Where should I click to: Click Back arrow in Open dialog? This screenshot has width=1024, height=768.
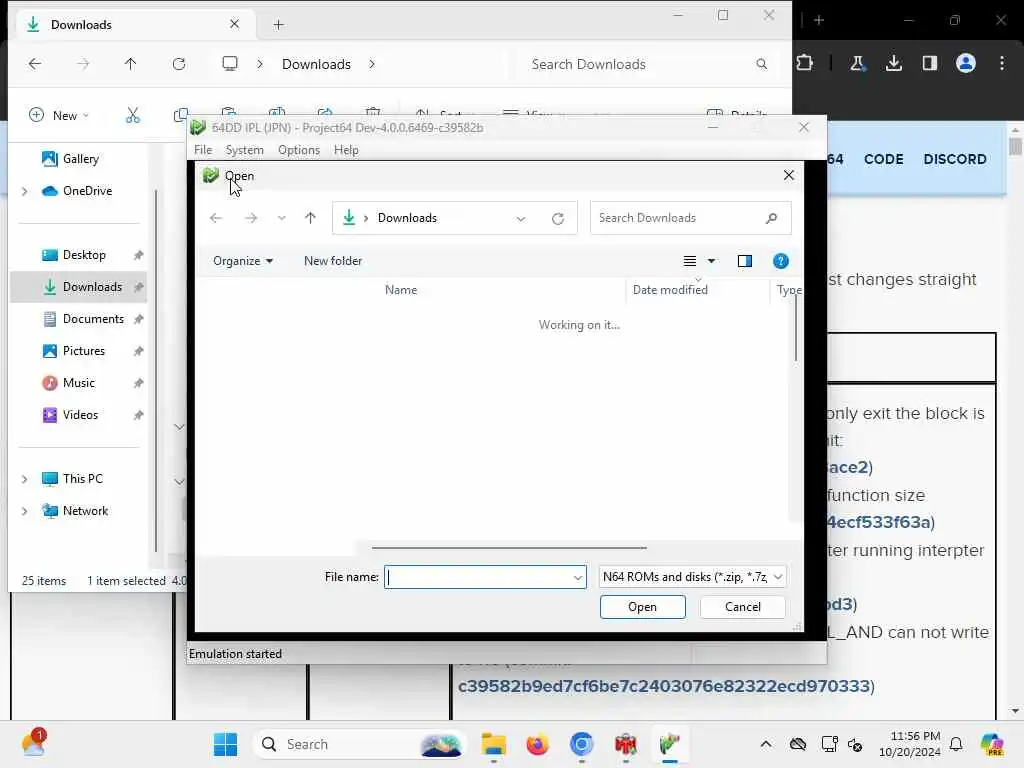pyautogui.click(x=216, y=218)
